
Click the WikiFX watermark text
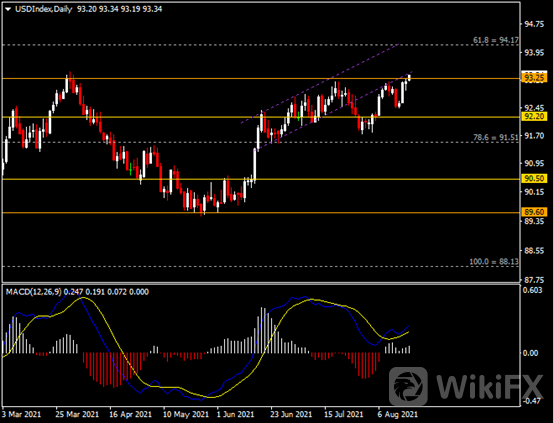point(490,387)
